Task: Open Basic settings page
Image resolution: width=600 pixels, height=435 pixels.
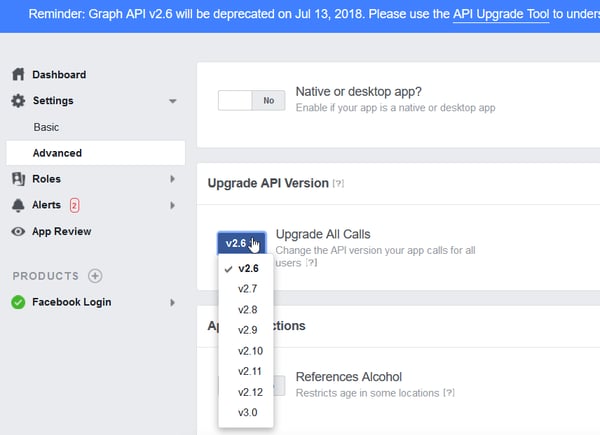Action: (46, 127)
